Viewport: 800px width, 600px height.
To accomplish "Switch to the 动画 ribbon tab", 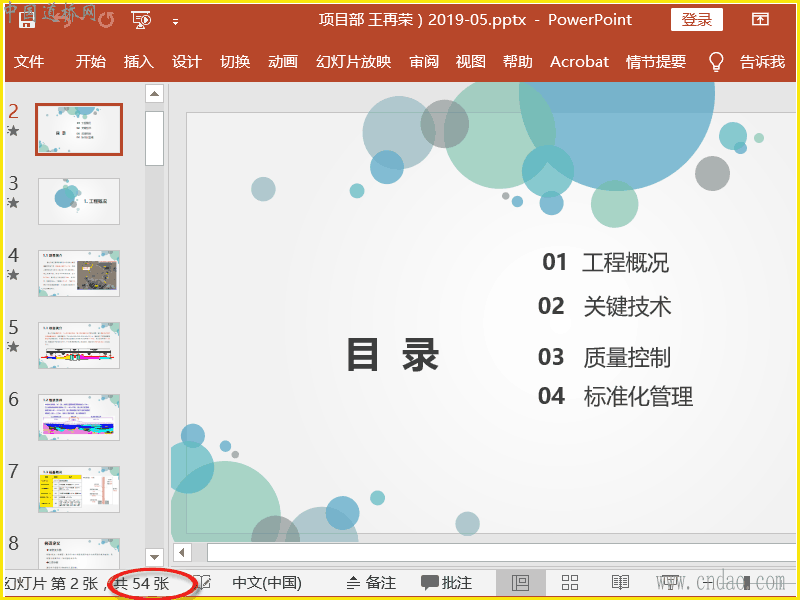I will (283, 62).
